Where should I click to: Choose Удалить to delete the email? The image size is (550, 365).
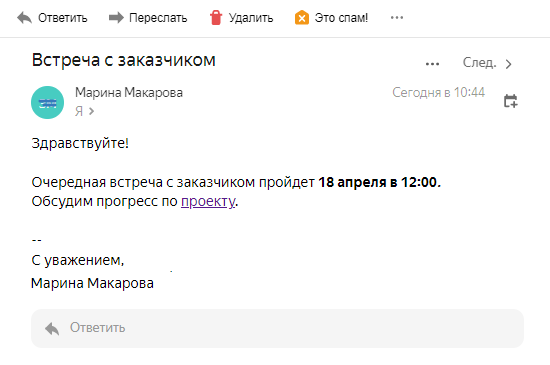click(251, 18)
